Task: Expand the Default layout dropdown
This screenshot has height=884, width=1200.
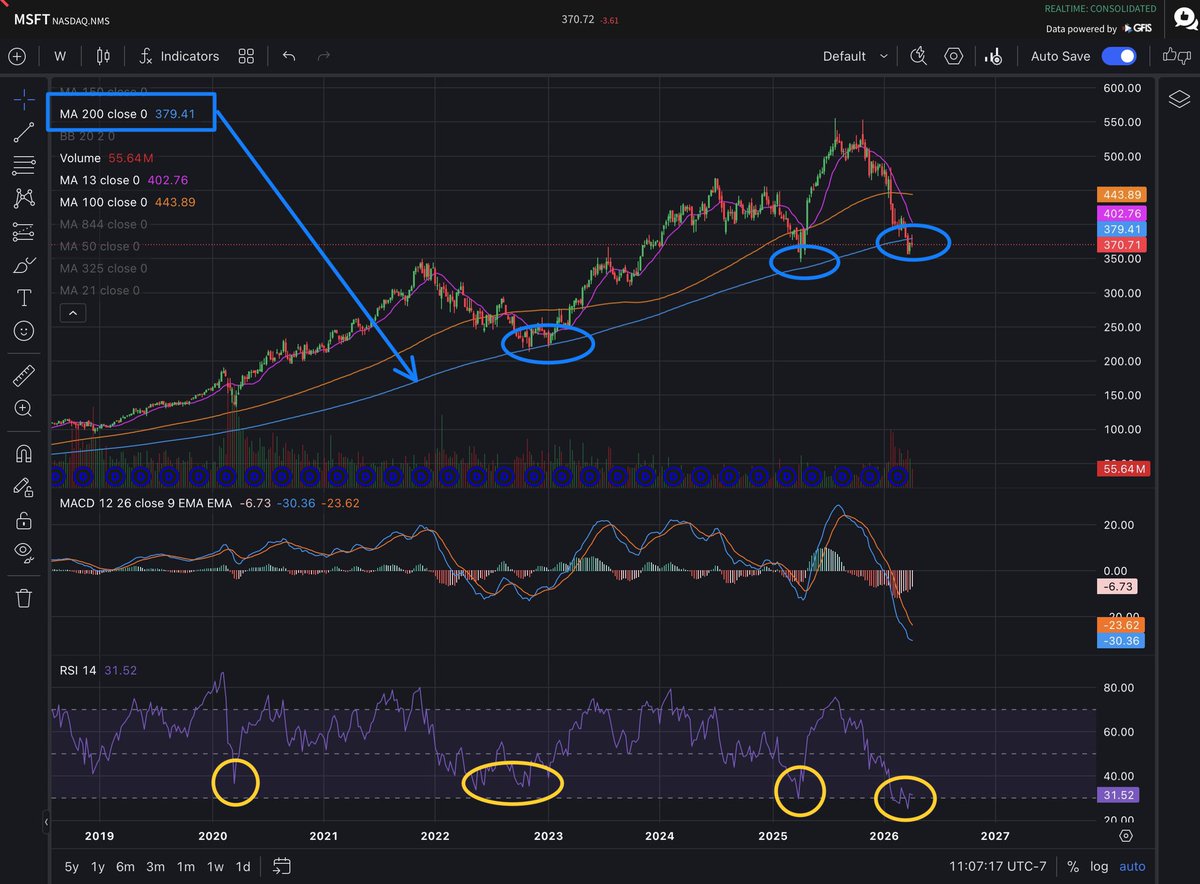Action: 855,56
